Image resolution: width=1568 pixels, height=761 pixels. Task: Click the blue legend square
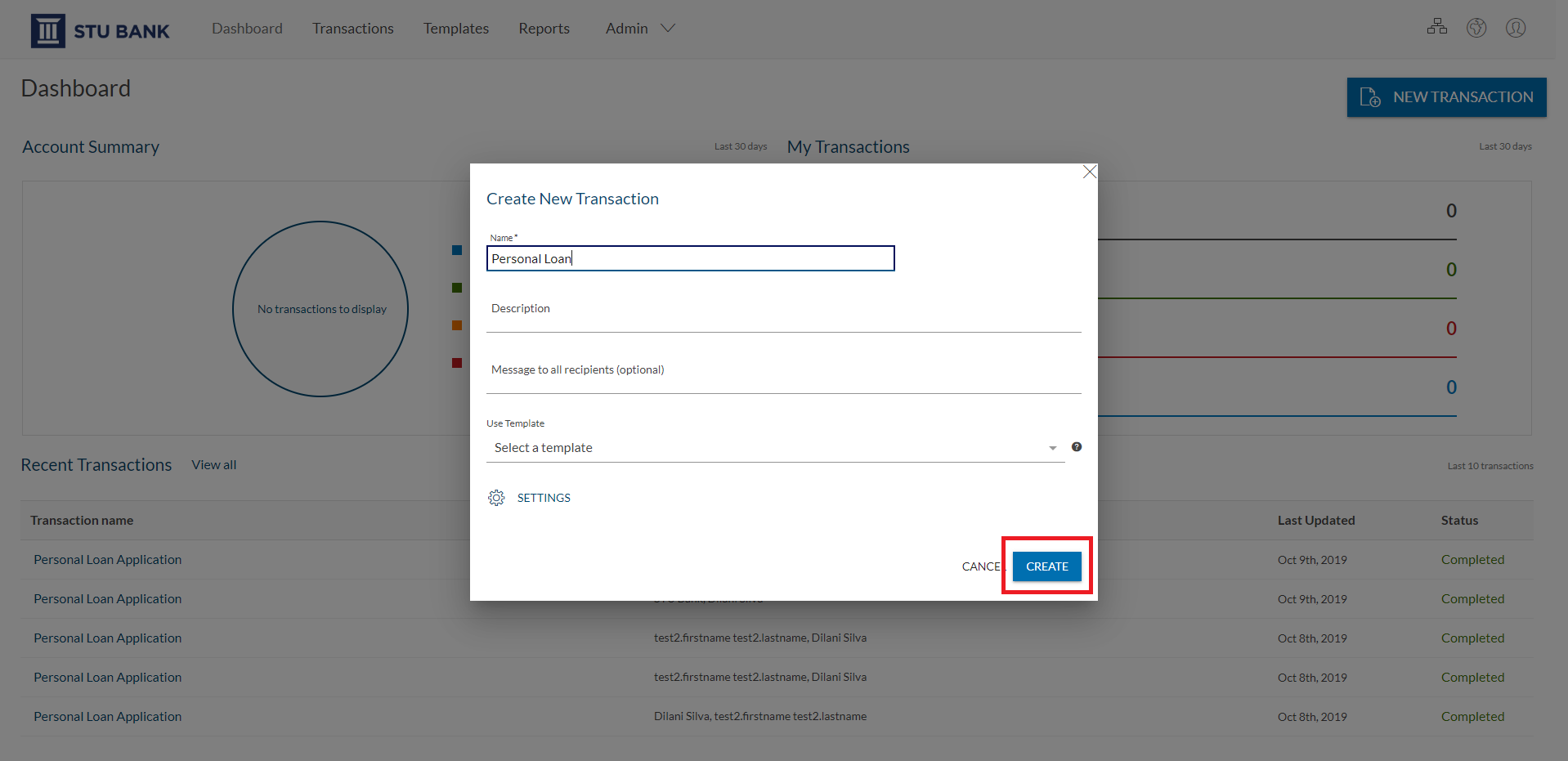[457, 250]
